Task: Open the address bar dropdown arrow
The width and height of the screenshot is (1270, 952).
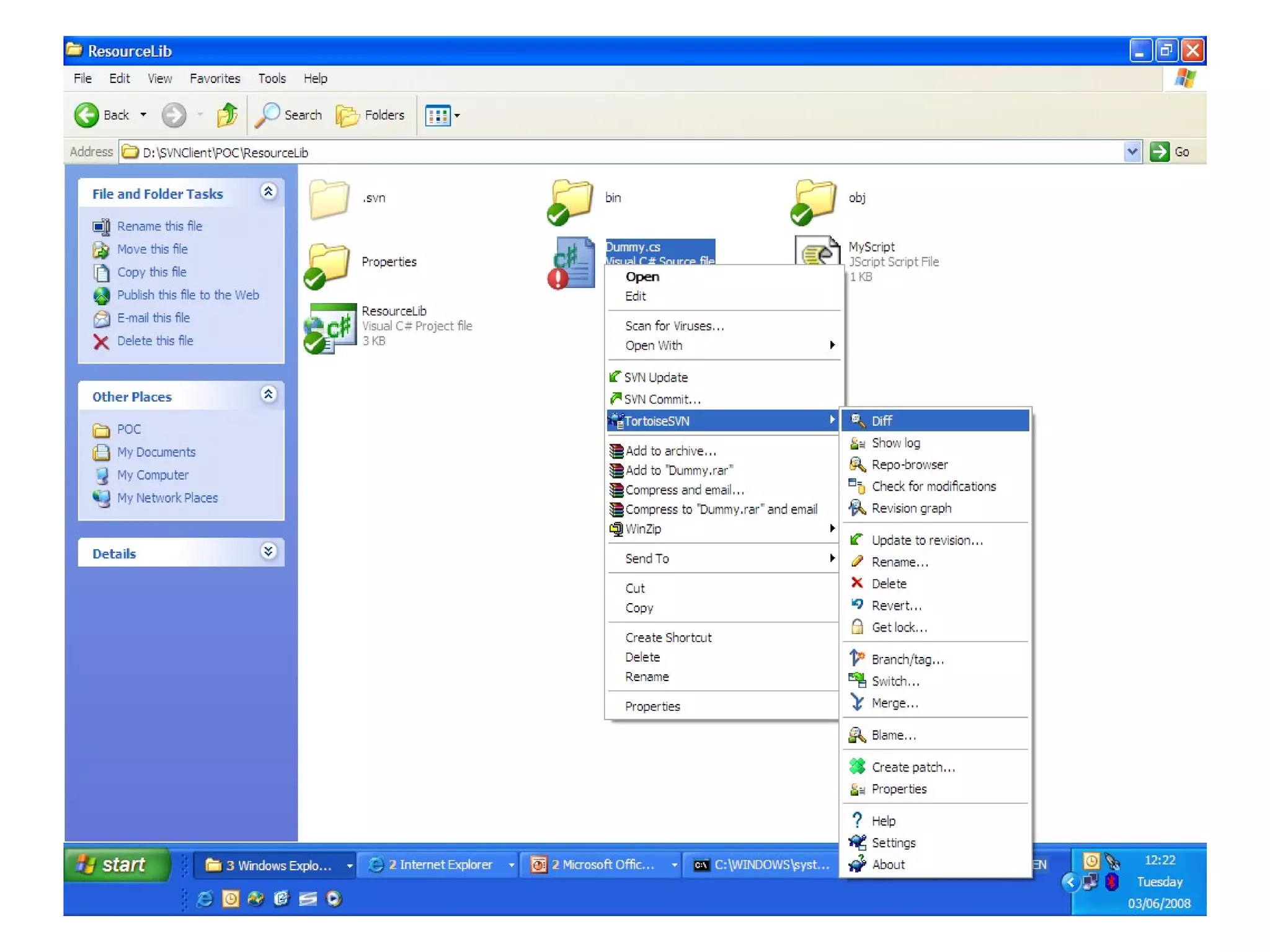Action: coord(1132,152)
